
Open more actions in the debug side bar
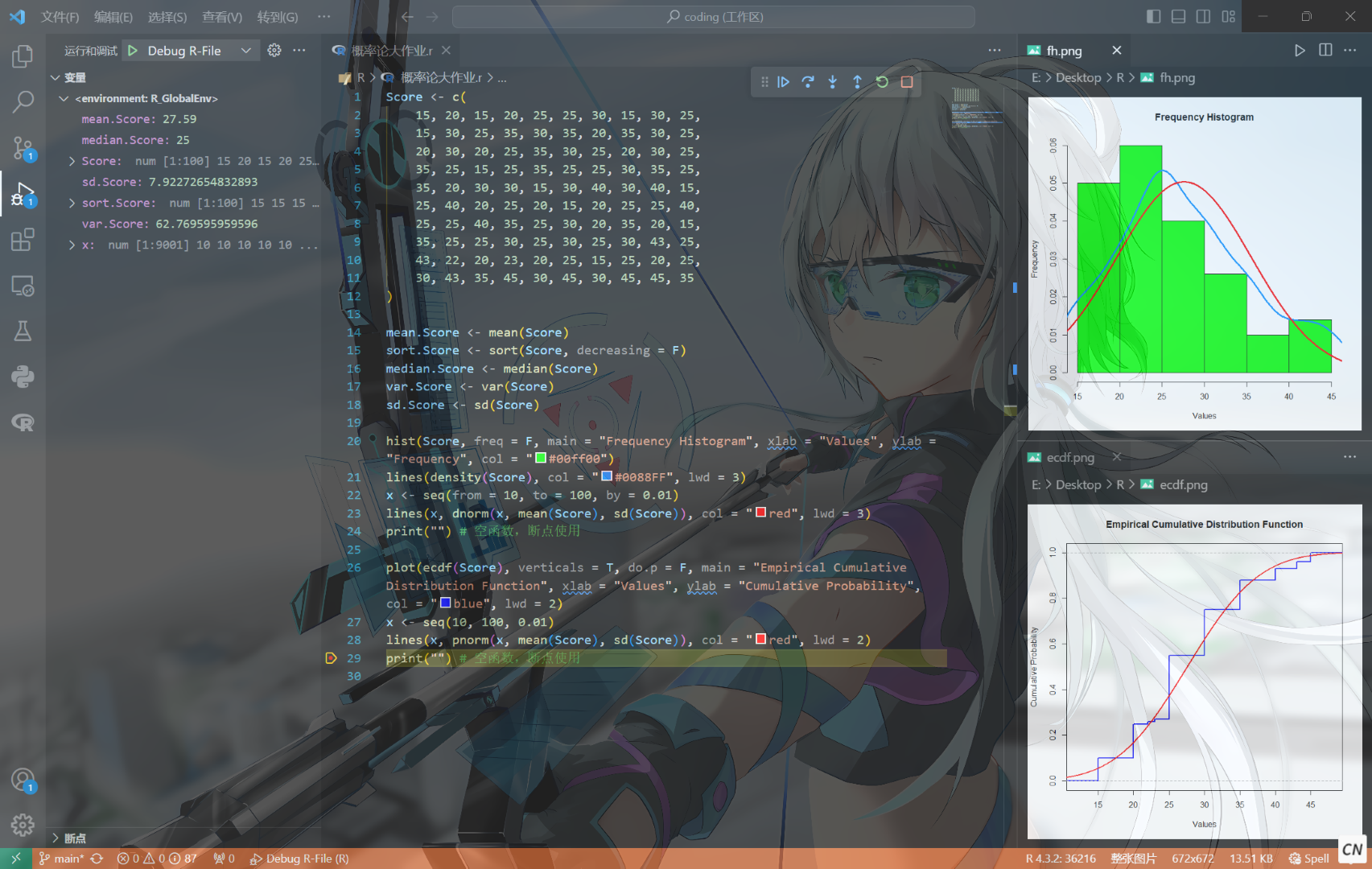[x=299, y=51]
